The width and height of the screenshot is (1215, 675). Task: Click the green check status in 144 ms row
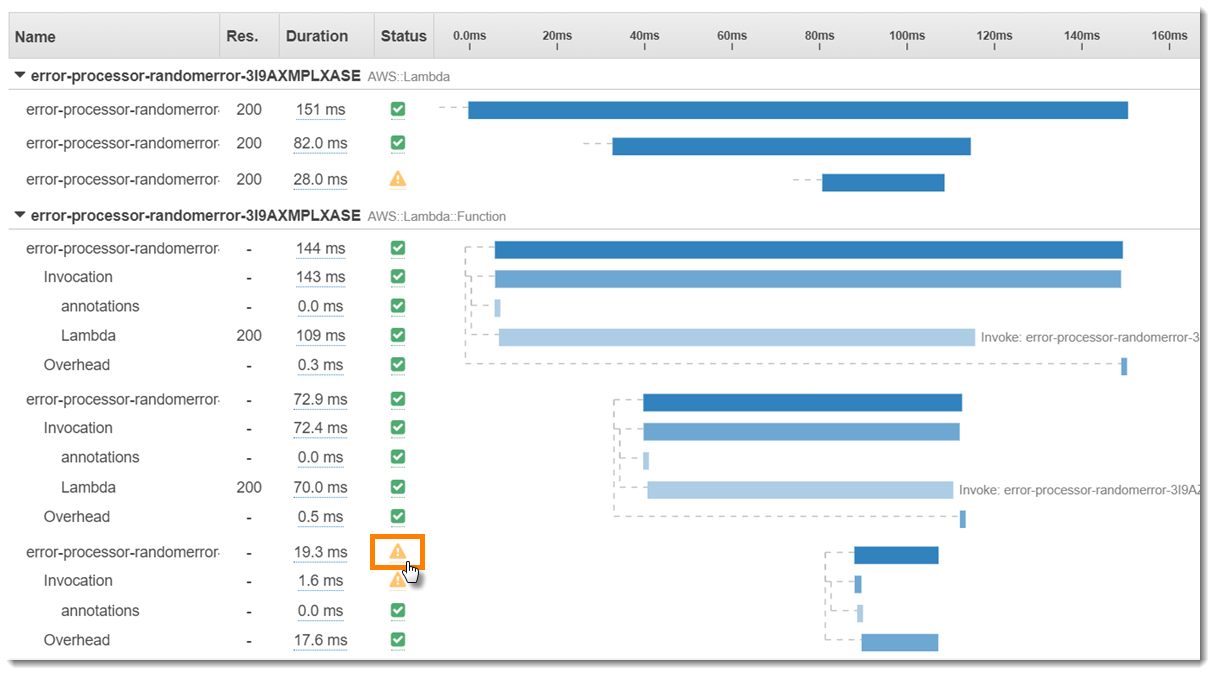[x=398, y=248]
